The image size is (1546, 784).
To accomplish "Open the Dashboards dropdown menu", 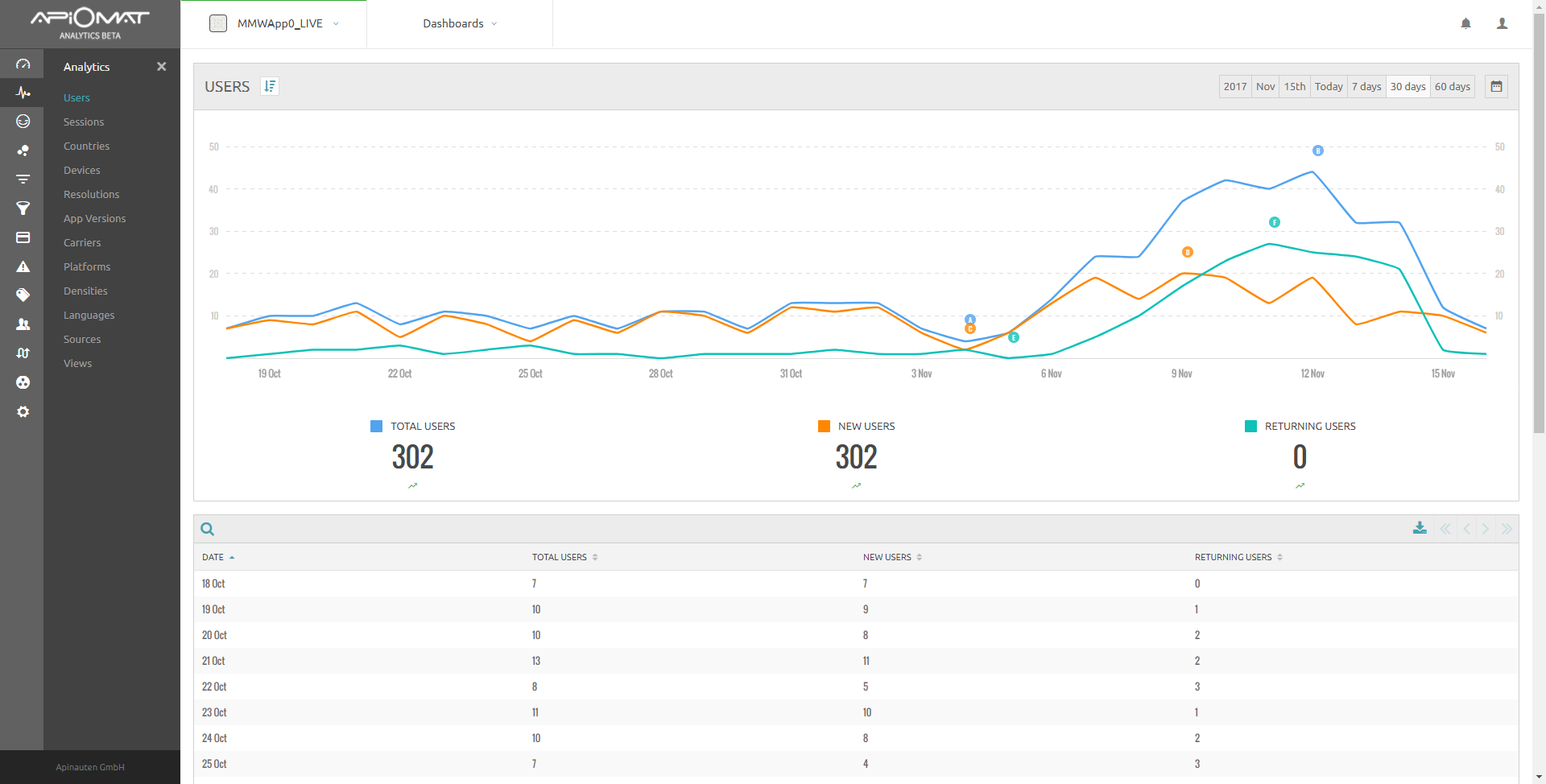I will pos(460,23).
